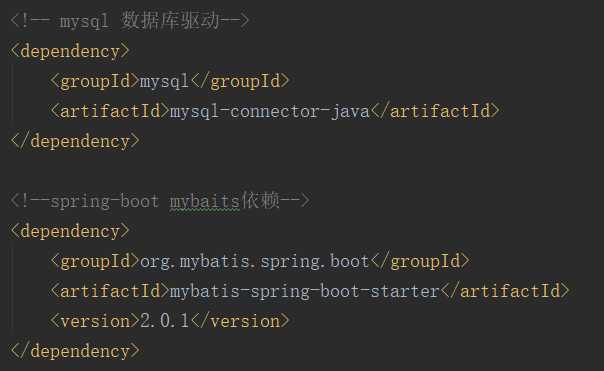Click the empty line between dependencies
The width and height of the screenshot is (604, 371).
302,171
